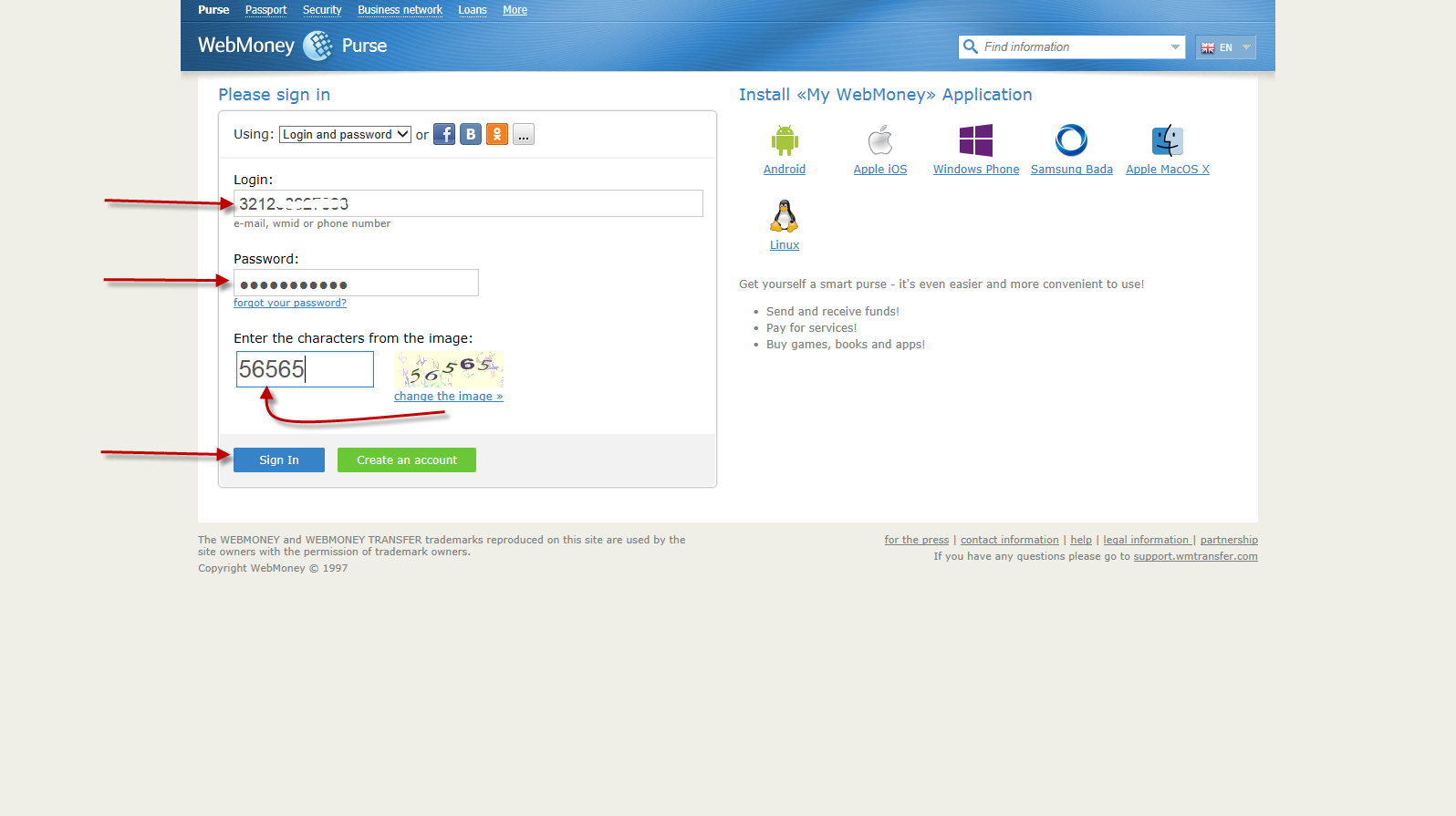
Task: Click the captcha image showing 56565
Action: 449,370
